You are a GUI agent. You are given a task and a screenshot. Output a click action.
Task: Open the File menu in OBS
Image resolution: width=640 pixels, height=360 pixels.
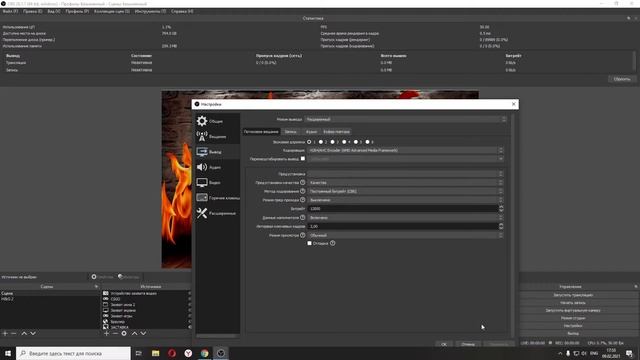(10, 11)
